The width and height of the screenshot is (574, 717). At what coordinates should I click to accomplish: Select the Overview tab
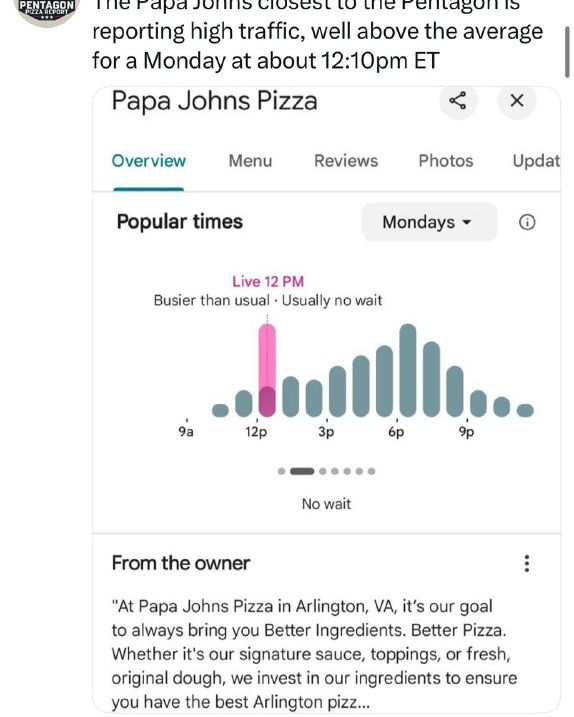coord(149,161)
